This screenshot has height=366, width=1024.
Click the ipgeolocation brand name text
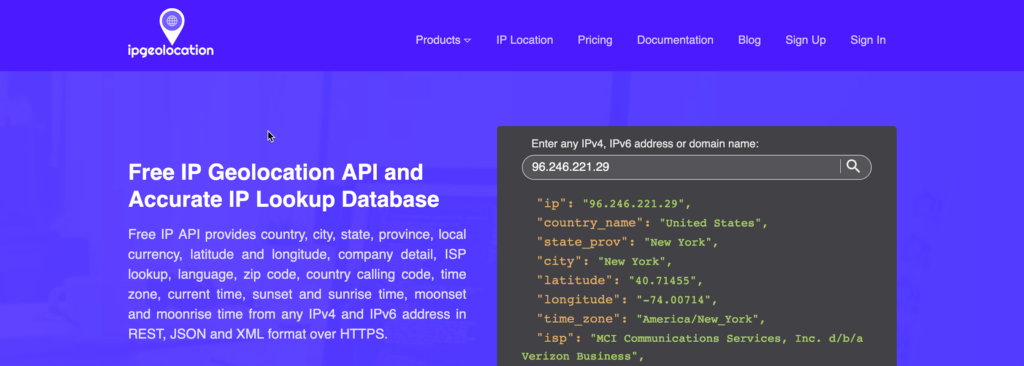point(171,51)
